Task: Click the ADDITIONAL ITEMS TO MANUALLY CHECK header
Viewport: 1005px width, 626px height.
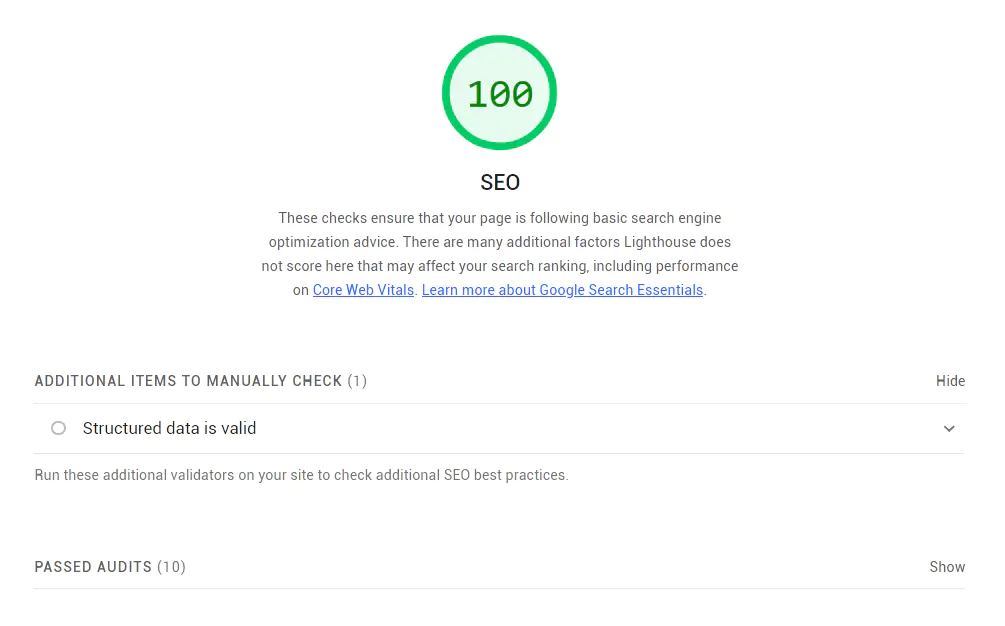Action: pyautogui.click(x=201, y=381)
